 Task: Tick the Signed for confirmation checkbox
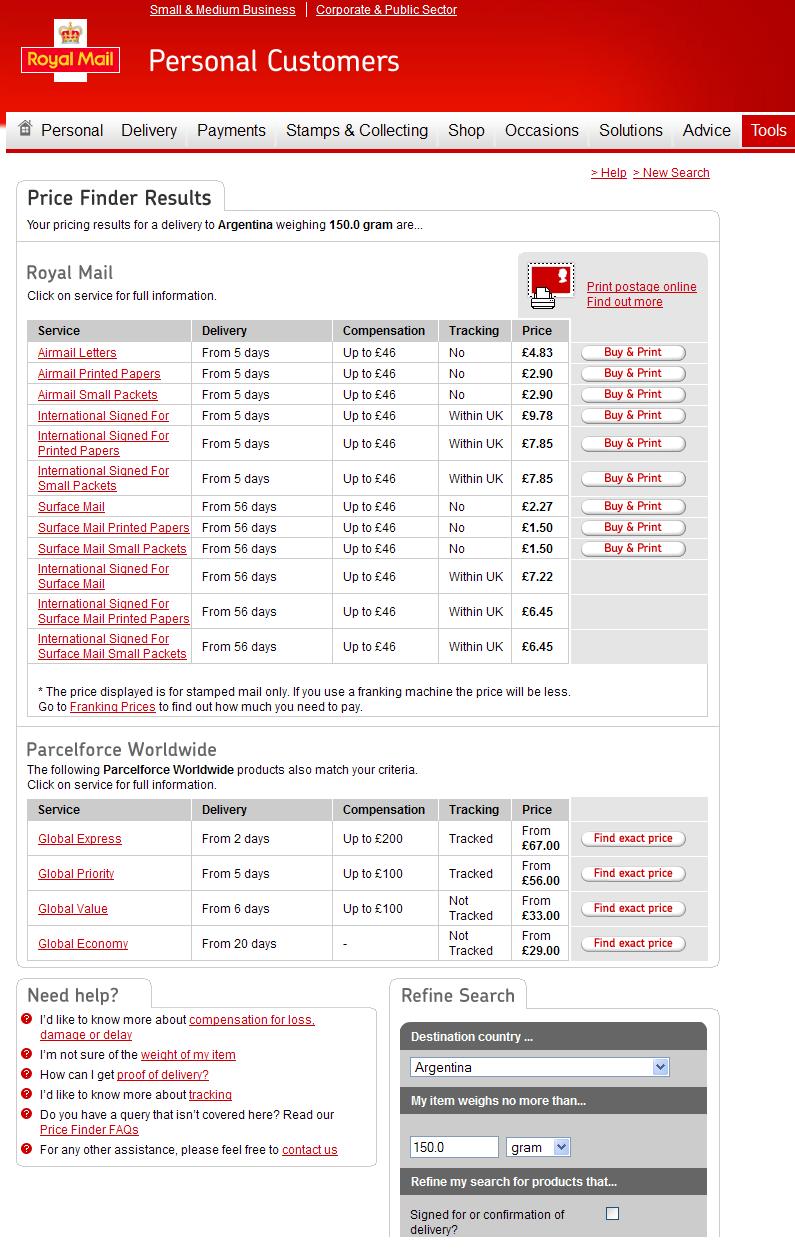tap(613, 1213)
